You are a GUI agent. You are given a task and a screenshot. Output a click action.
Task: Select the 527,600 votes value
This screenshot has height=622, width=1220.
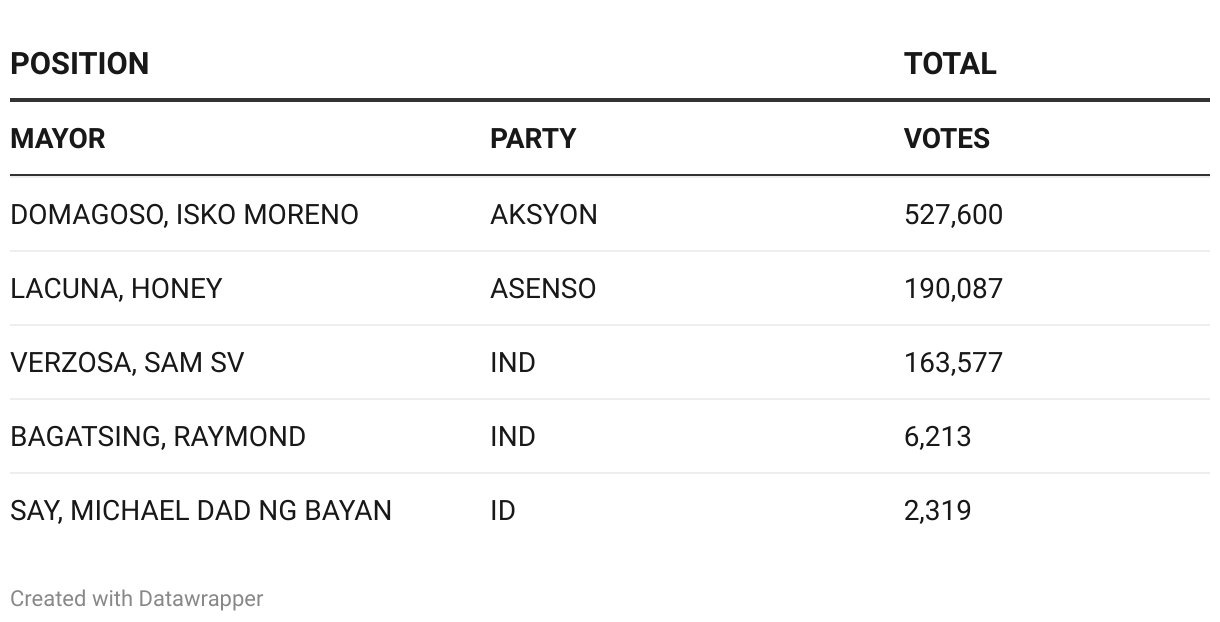click(x=953, y=215)
